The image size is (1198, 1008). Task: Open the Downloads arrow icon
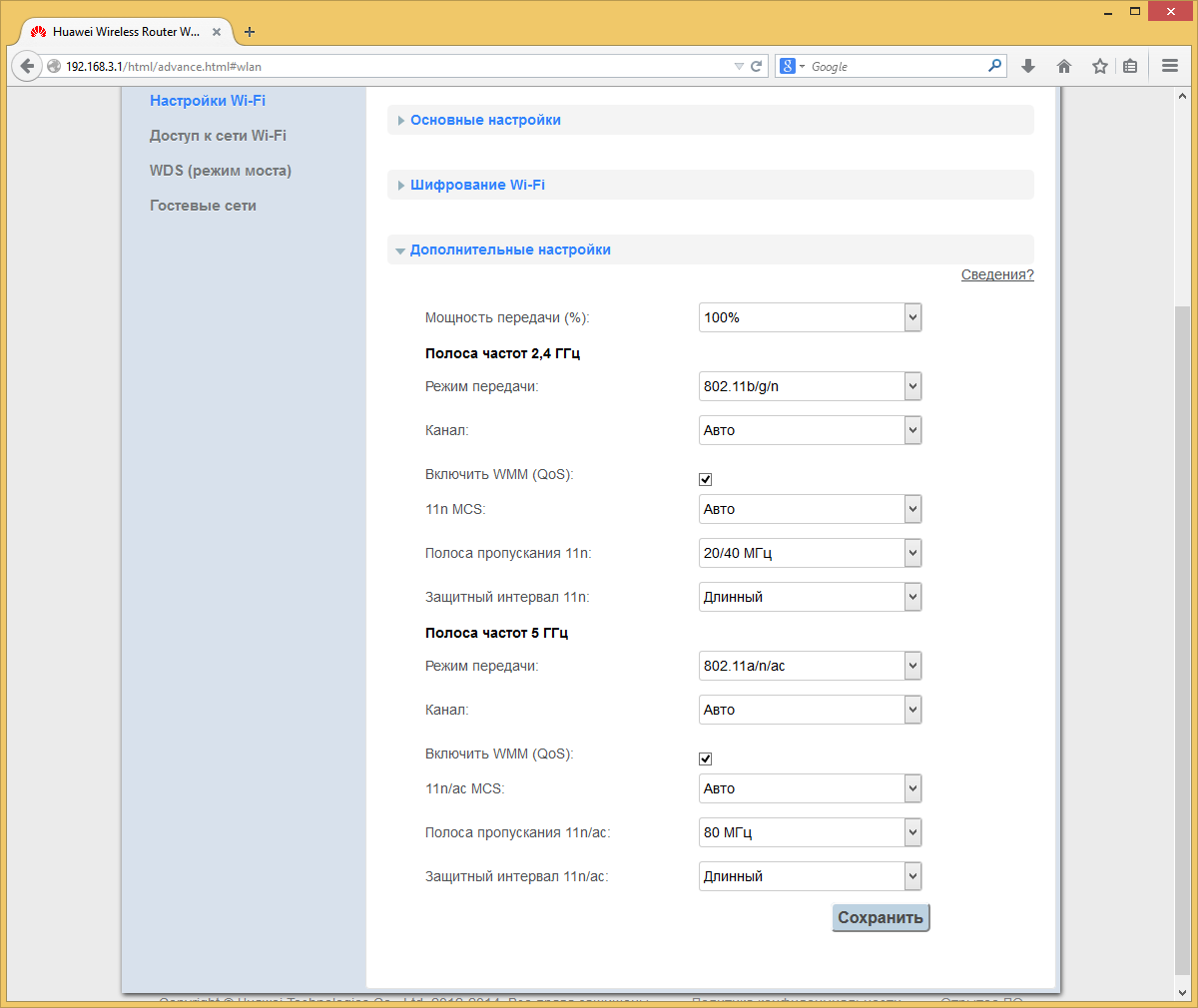[x=1028, y=66]
